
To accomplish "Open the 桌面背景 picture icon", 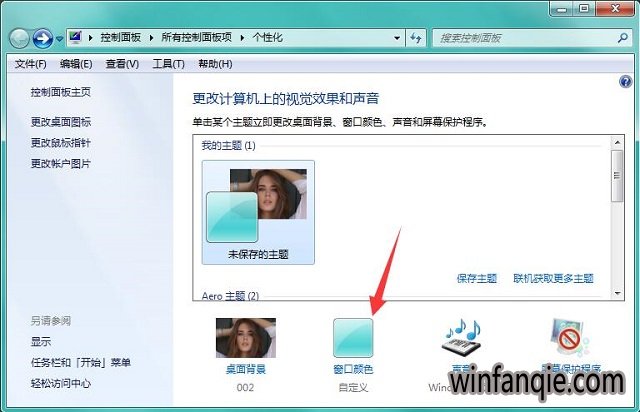I will coord(246,338).
